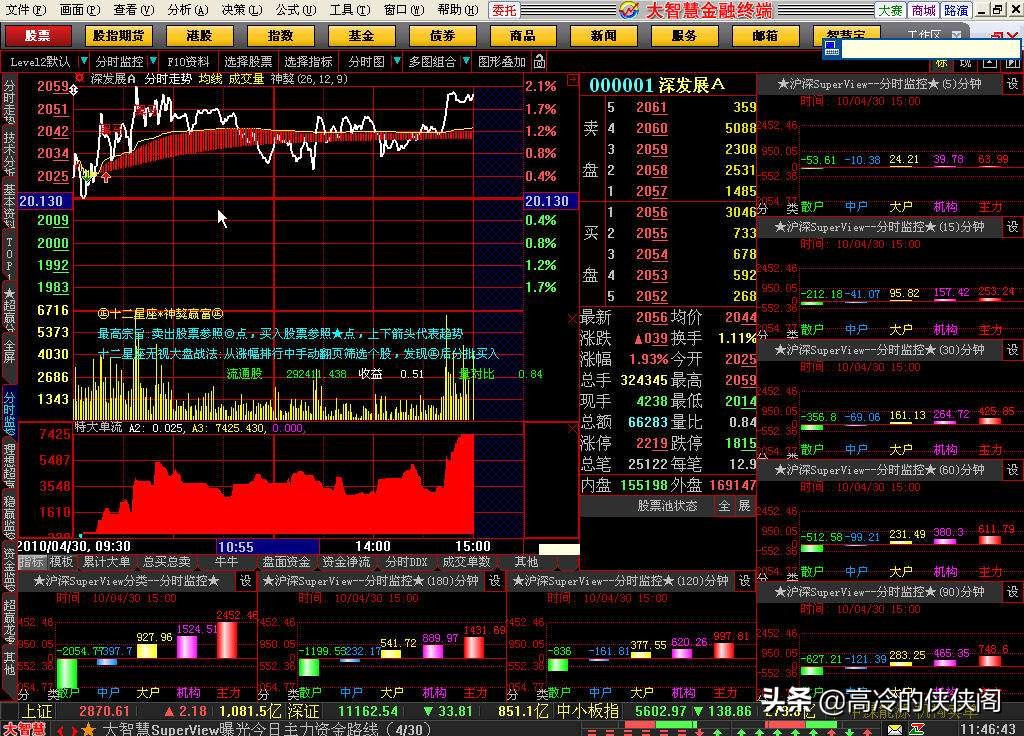1024x736 pixels.
Task: Expand the 分时监控 toolbar dropdown arrow
Action: pyautogui.click(x=153, y=61)
